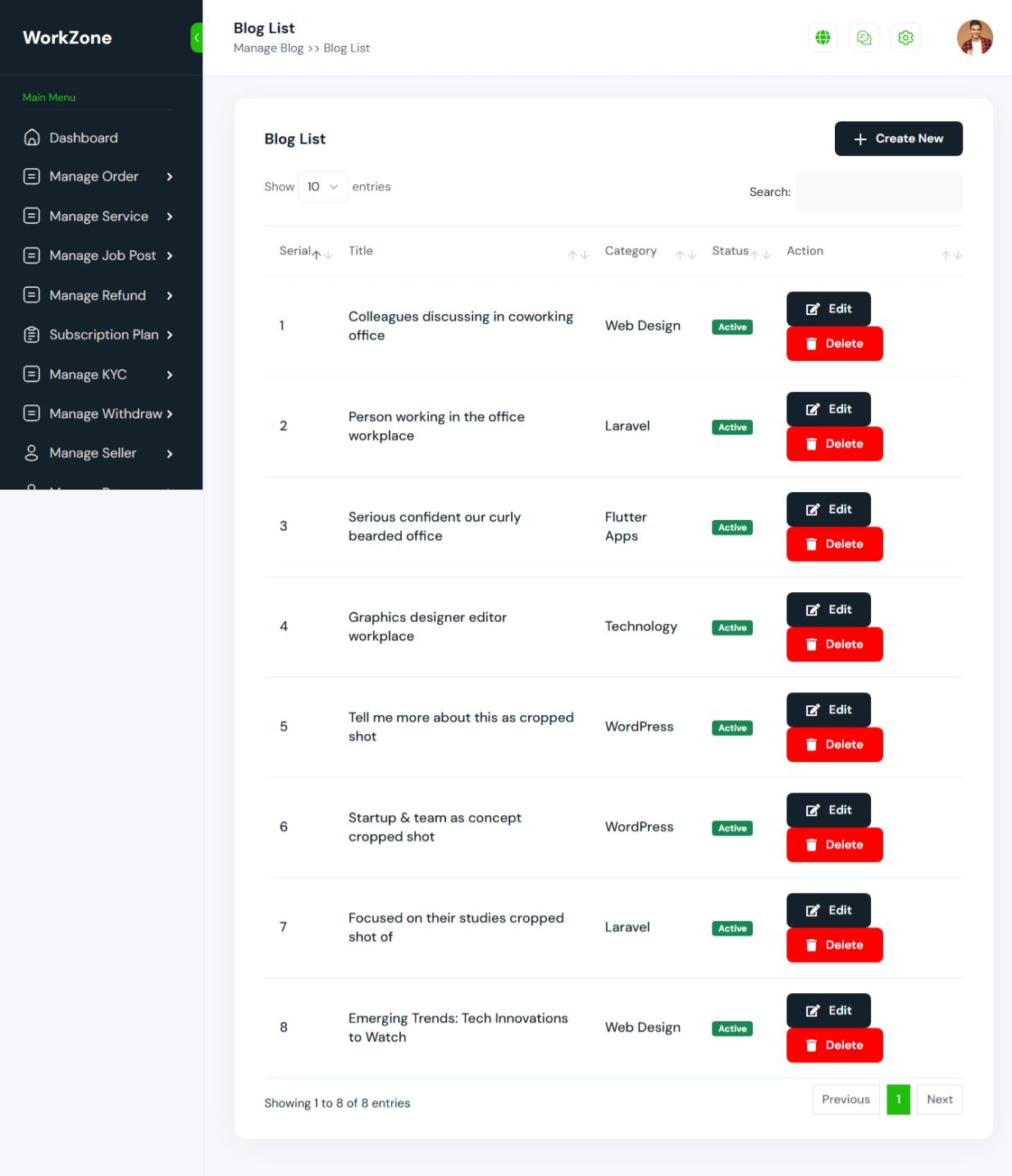Open Manage Service menu item
This screenshot has height=1176, width=1012.
click(98, 217)
